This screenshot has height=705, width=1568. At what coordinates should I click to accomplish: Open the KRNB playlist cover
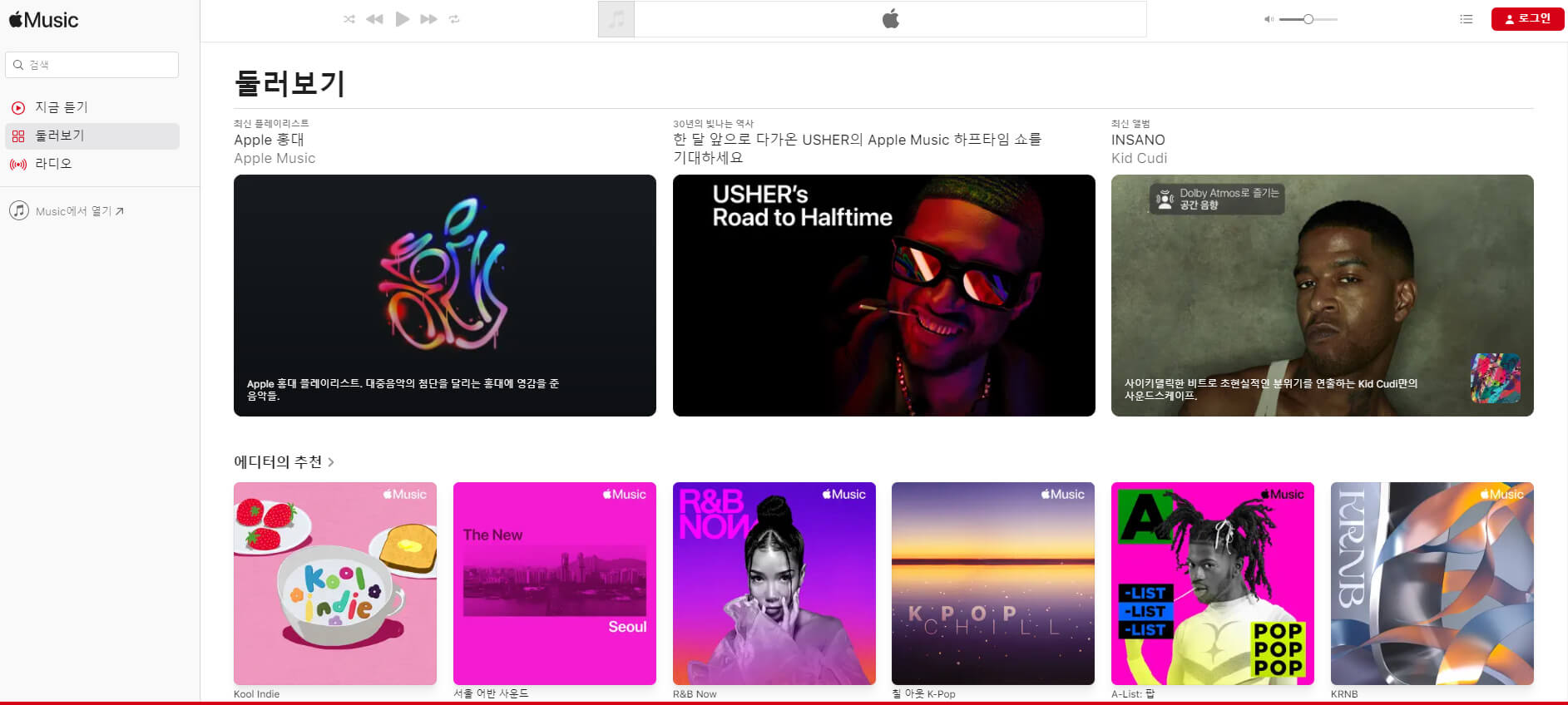pos(1432,584)
